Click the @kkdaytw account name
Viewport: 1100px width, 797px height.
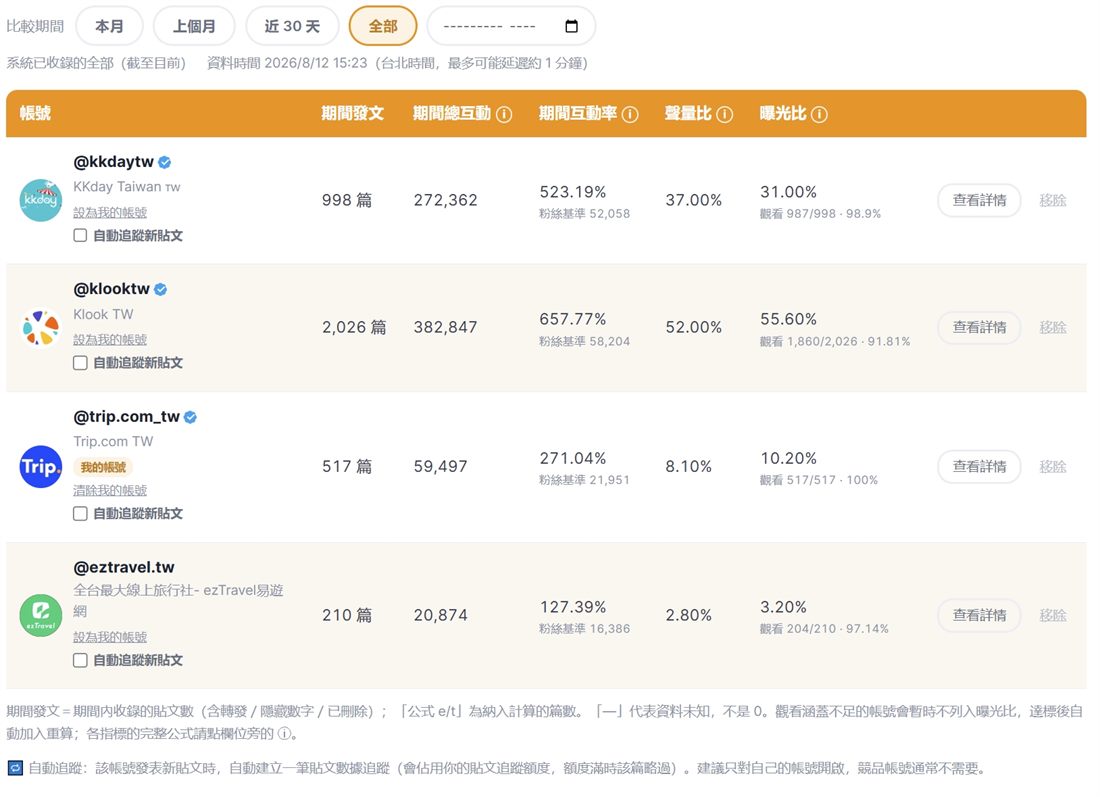(x=114, y=162)
